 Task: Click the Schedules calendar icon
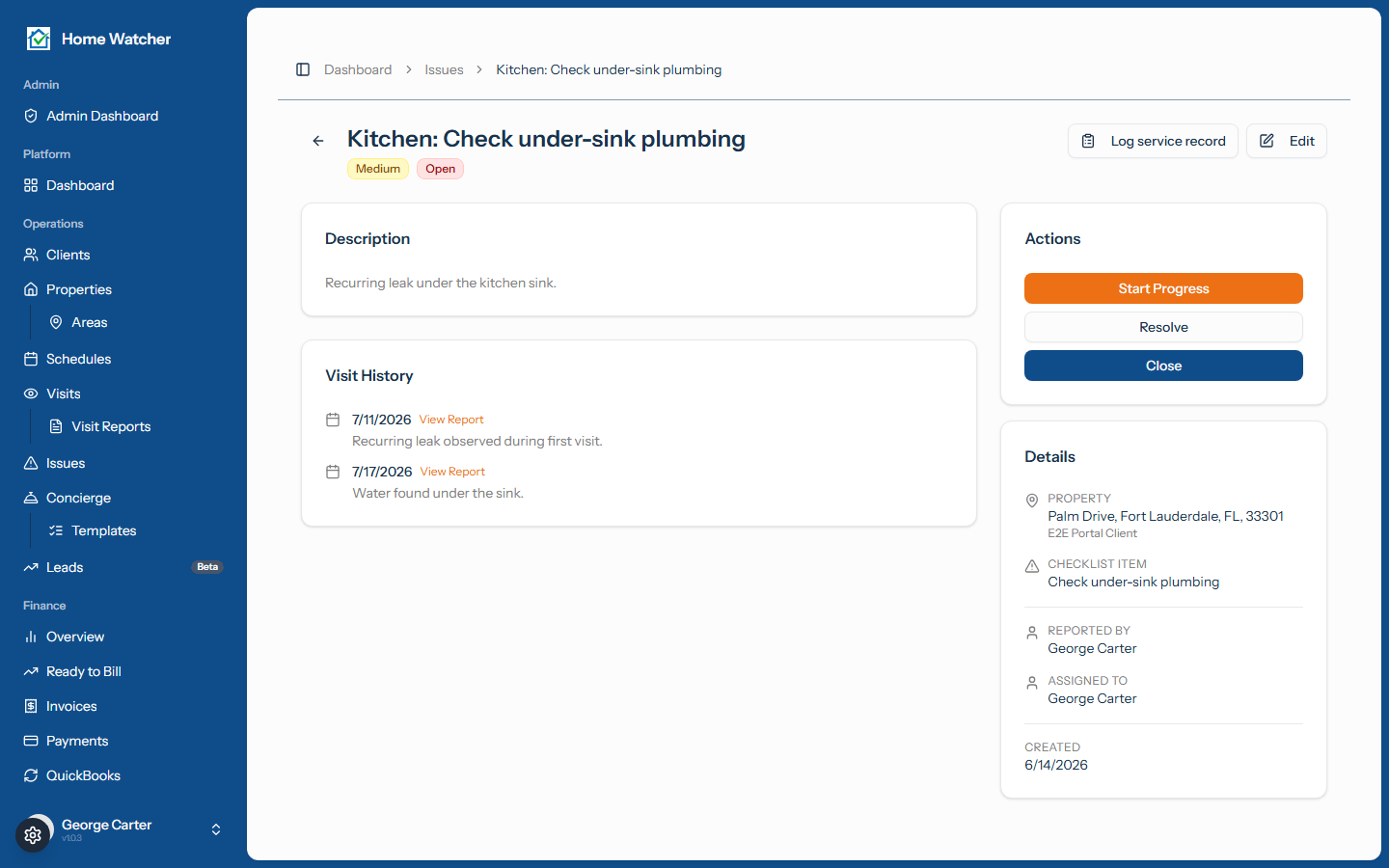click(x=31, y=359)
